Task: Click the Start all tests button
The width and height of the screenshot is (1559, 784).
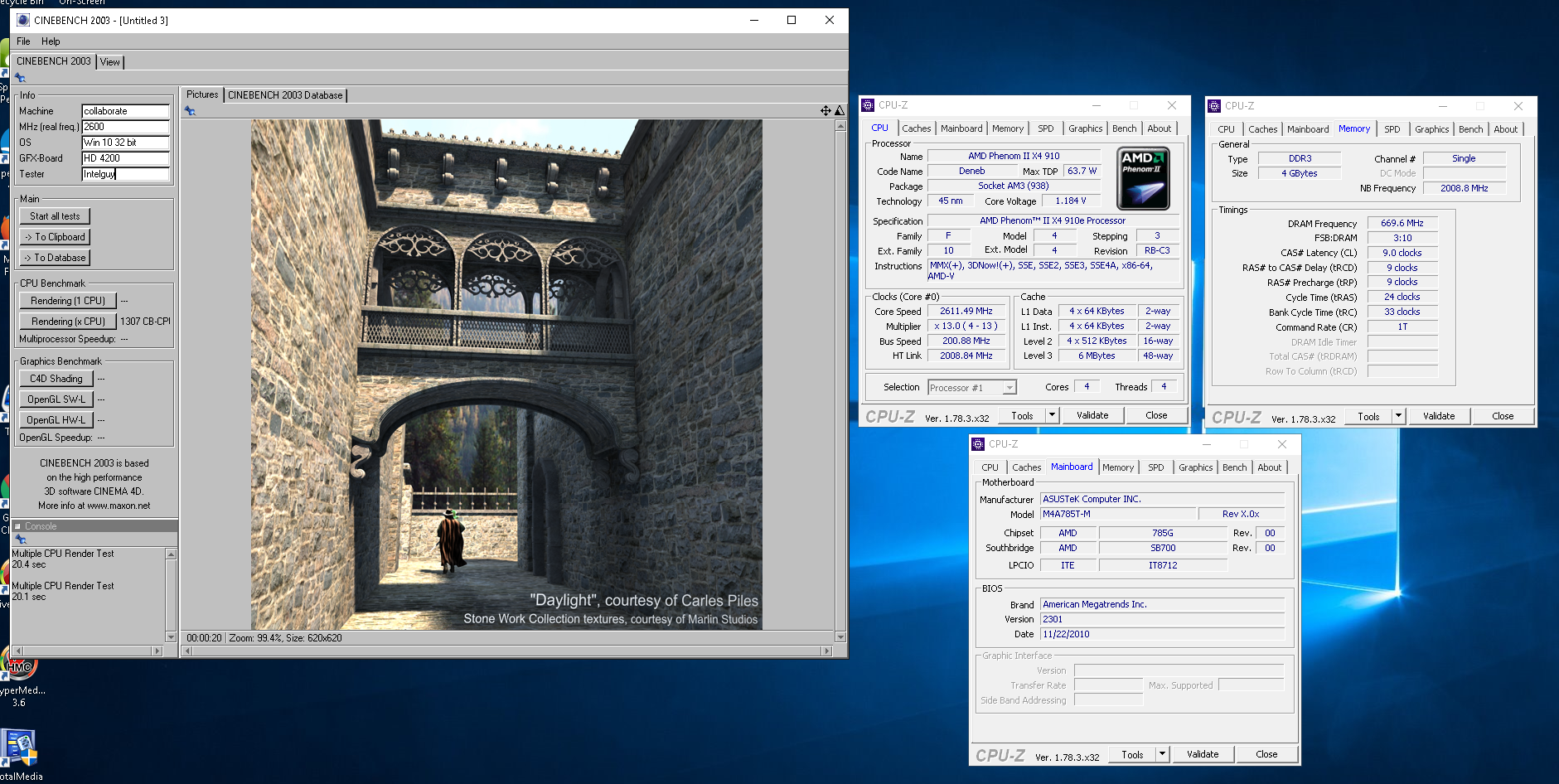Action: tap(55, 216)
